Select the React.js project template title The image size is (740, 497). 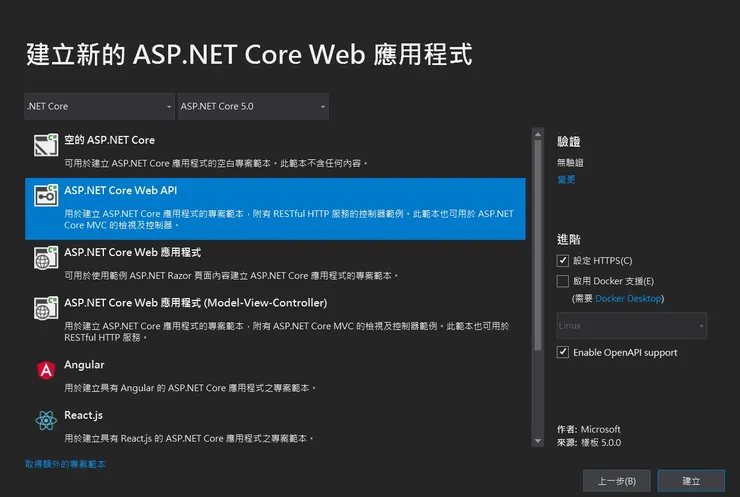(84, 415)
